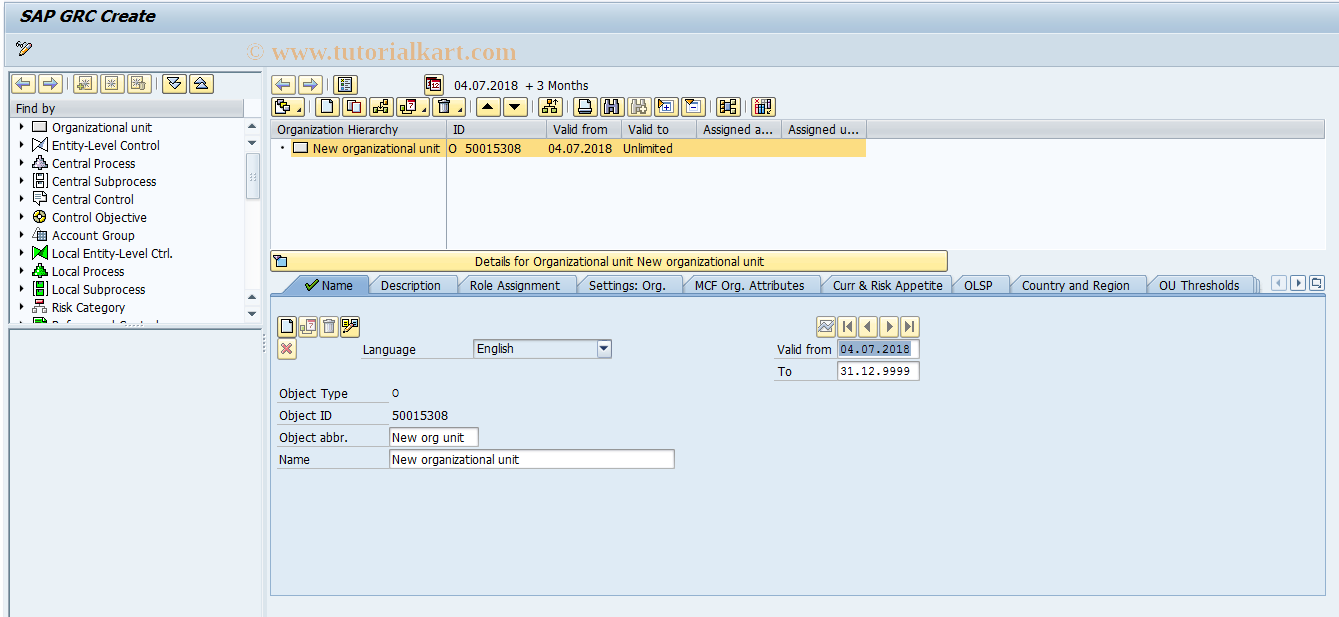Click the Name field with New organizational unit
The image size is (1339, 617).
click(x=532, y=459)
